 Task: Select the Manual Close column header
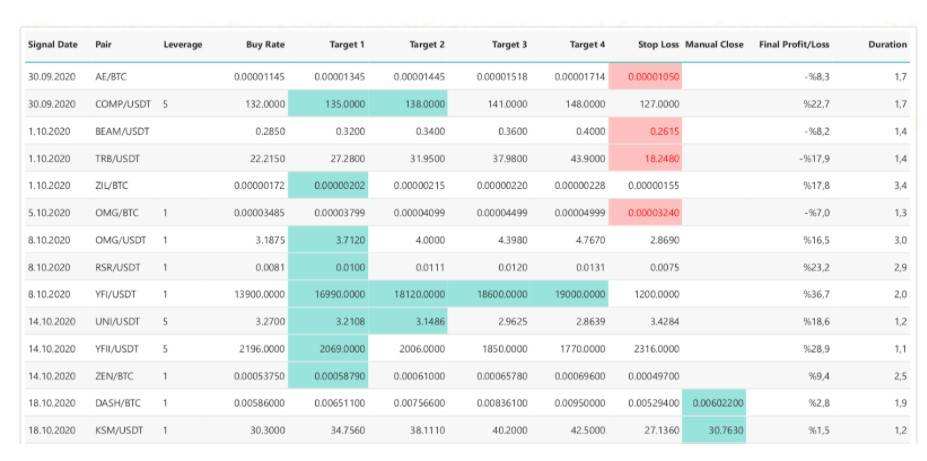pyautogui.click(x=714, y=45)
